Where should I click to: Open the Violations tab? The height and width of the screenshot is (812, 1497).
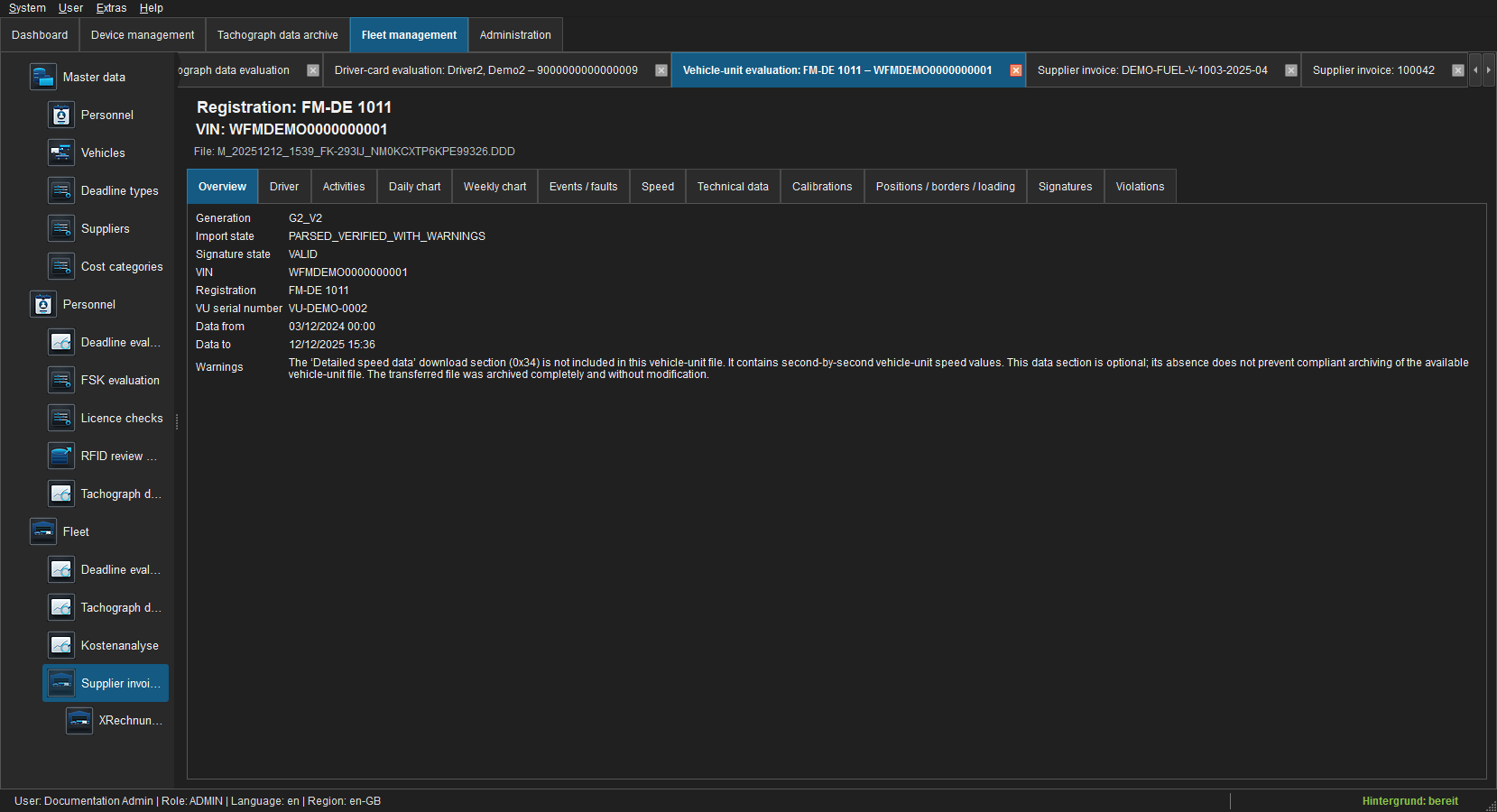pos(1140,187)
